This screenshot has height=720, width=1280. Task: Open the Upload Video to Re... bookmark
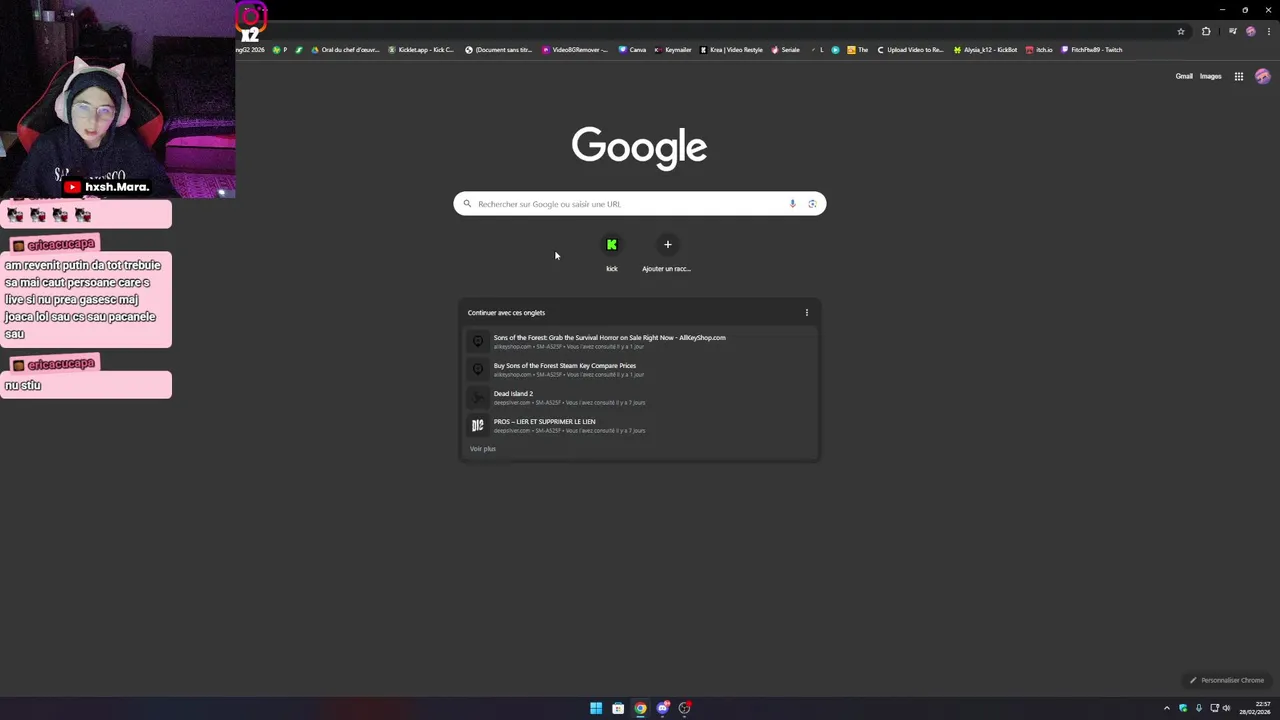click(910, 49)
